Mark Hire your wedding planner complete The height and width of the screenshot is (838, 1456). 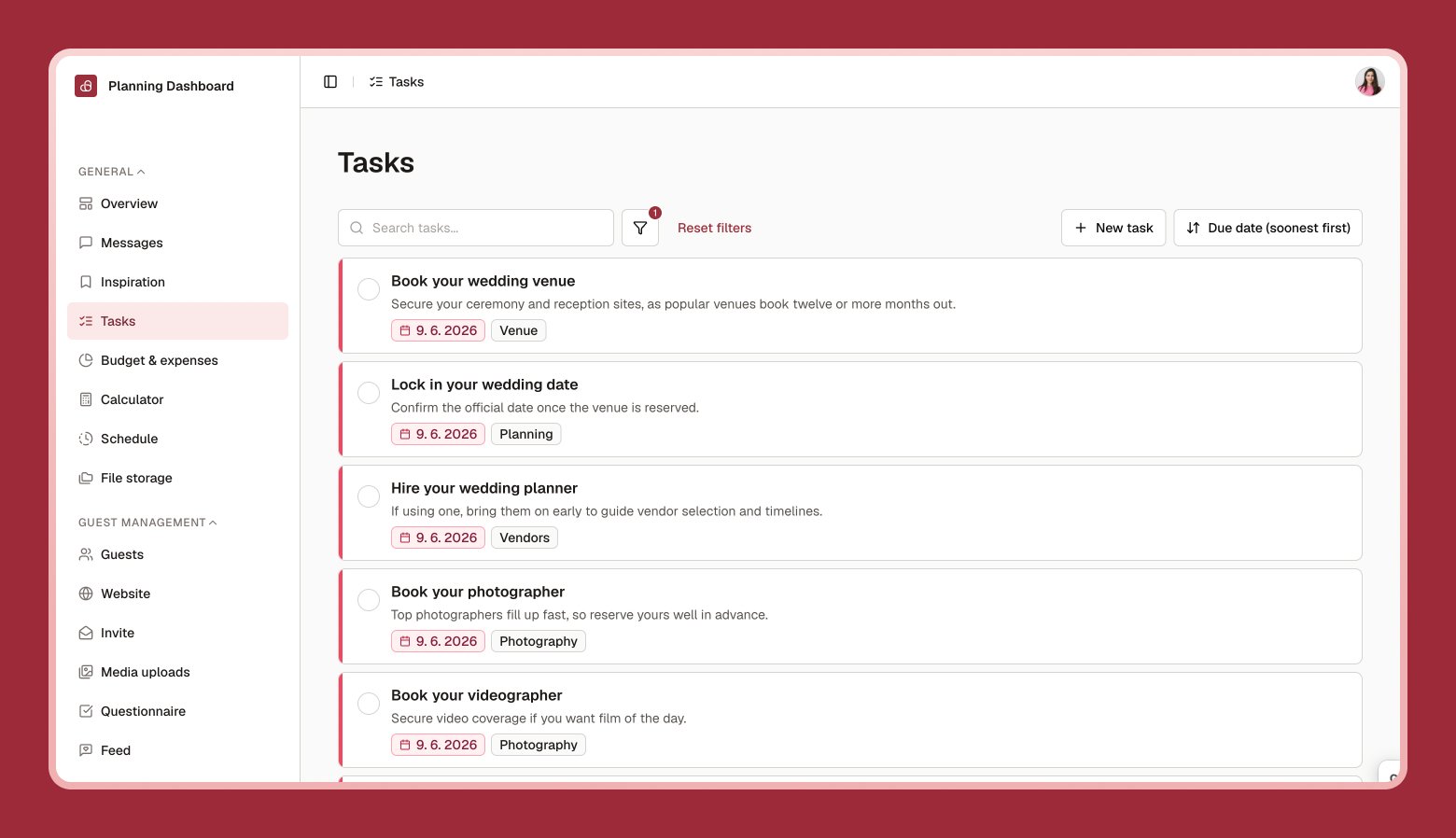(369, 496)
